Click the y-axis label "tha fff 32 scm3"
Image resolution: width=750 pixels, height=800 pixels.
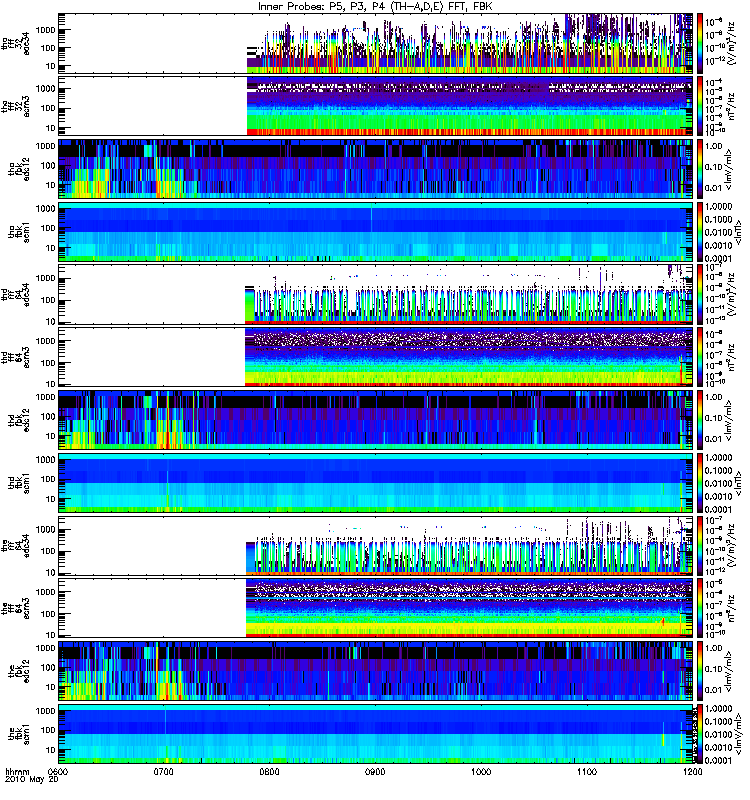pos(15,106)
